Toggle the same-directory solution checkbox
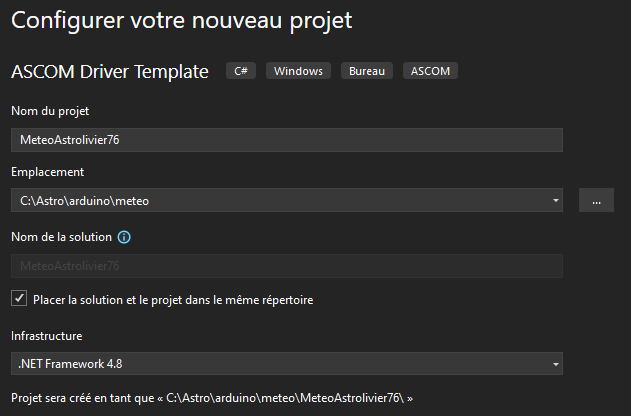 [x=19, y=299]
